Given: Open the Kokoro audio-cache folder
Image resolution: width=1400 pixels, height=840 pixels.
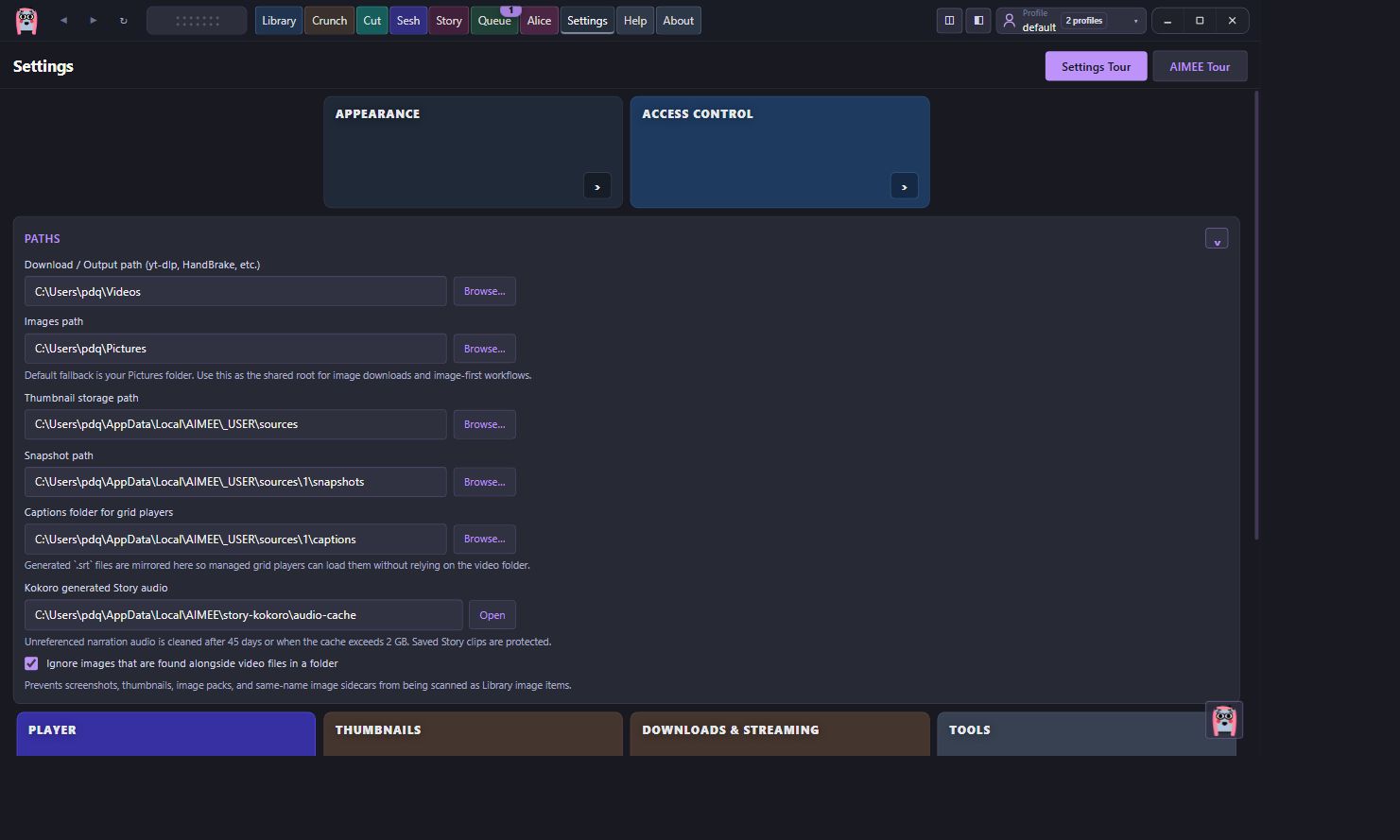Looking at the screenshot, I should pyautogui.click(x=492, y=614).
